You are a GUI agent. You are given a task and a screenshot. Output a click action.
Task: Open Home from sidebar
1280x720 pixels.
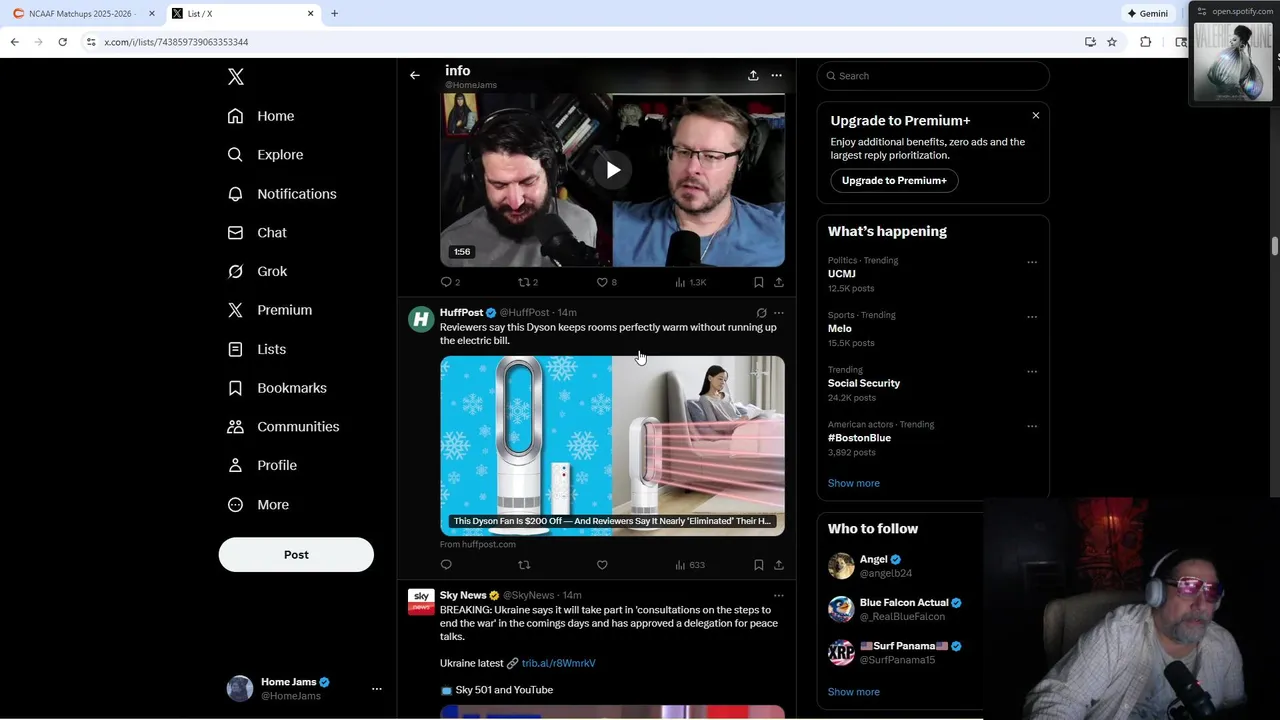pos(261,116)
